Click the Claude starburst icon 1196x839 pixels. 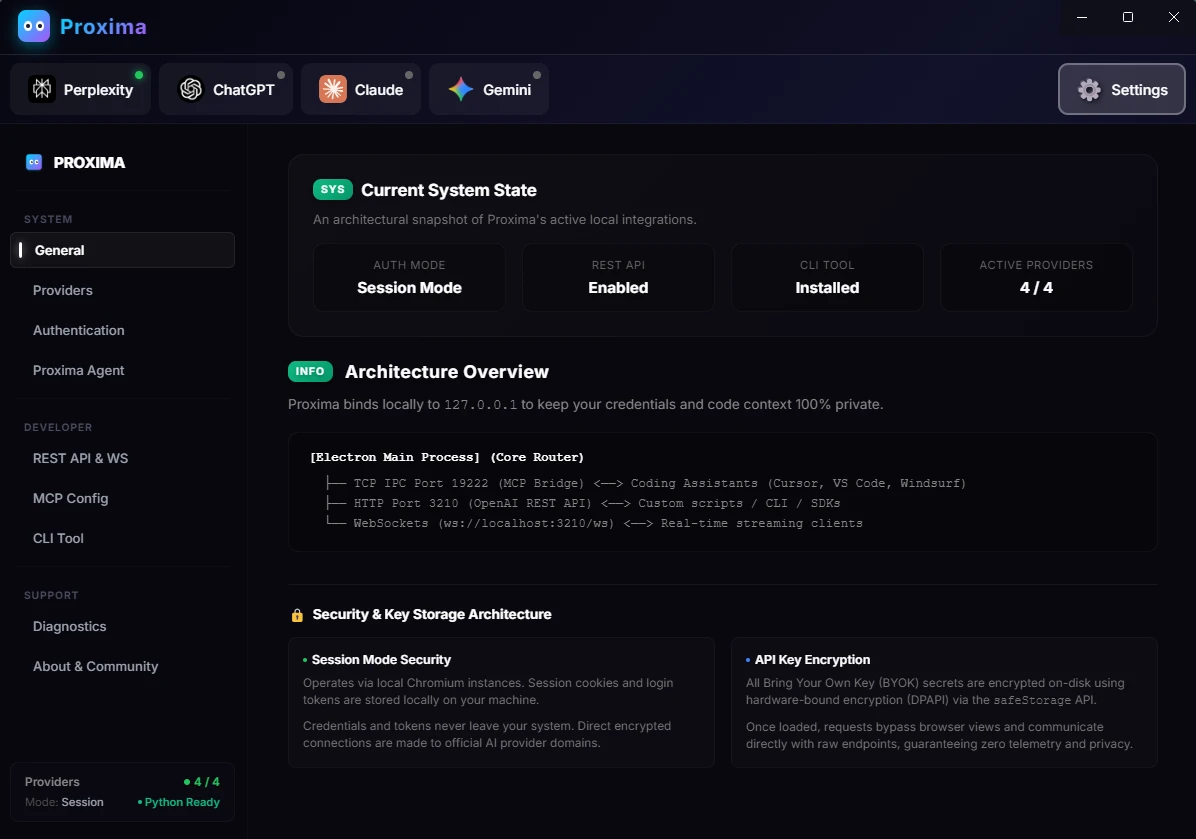[333, 89]
